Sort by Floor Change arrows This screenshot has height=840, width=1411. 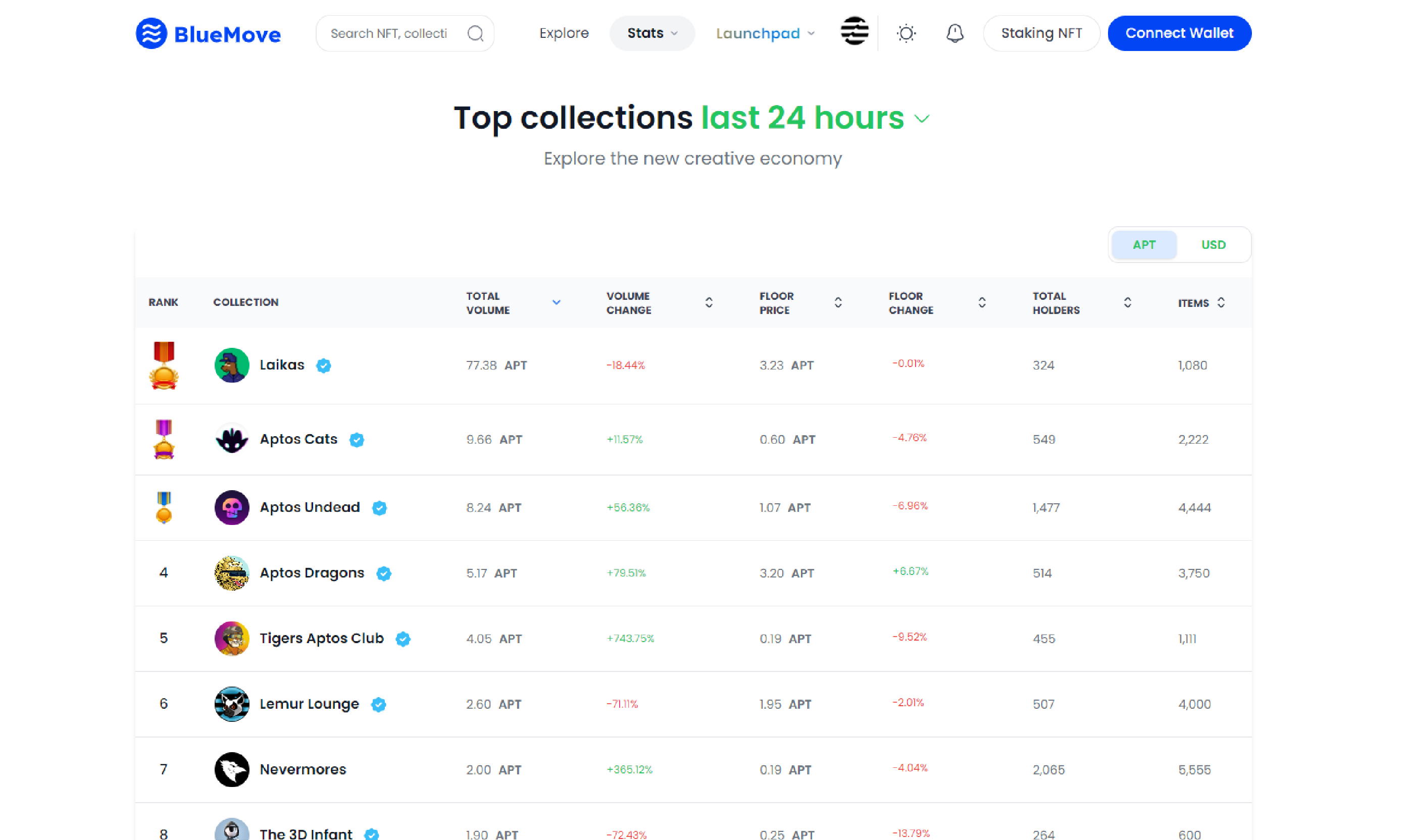point(982,302)
